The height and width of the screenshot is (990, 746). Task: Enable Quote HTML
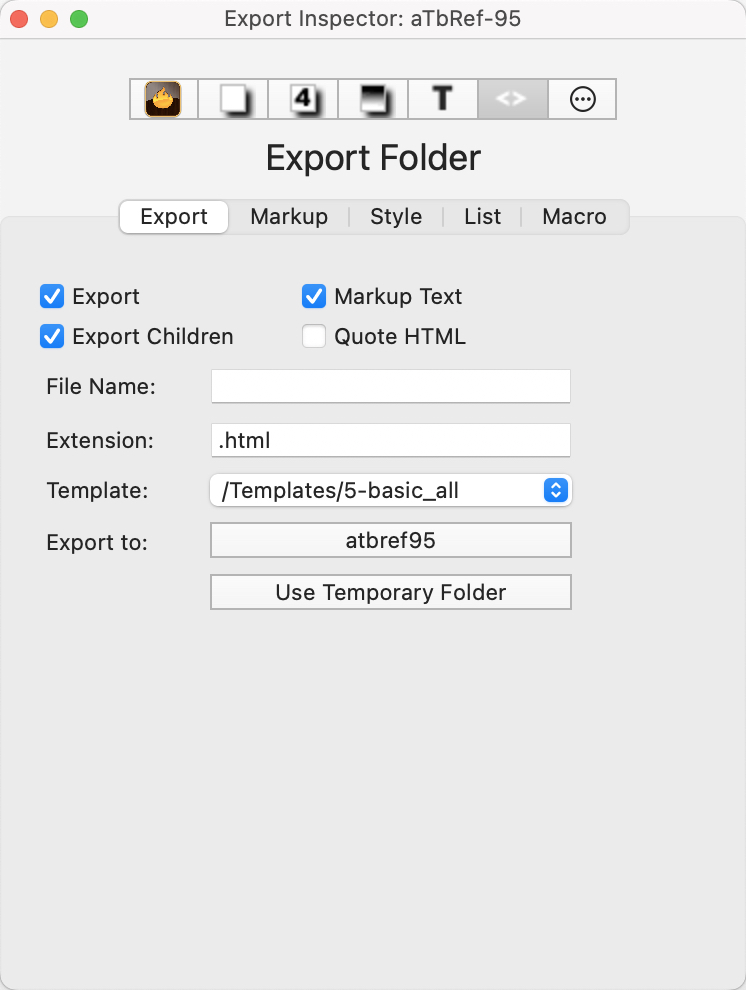[314, 337]
